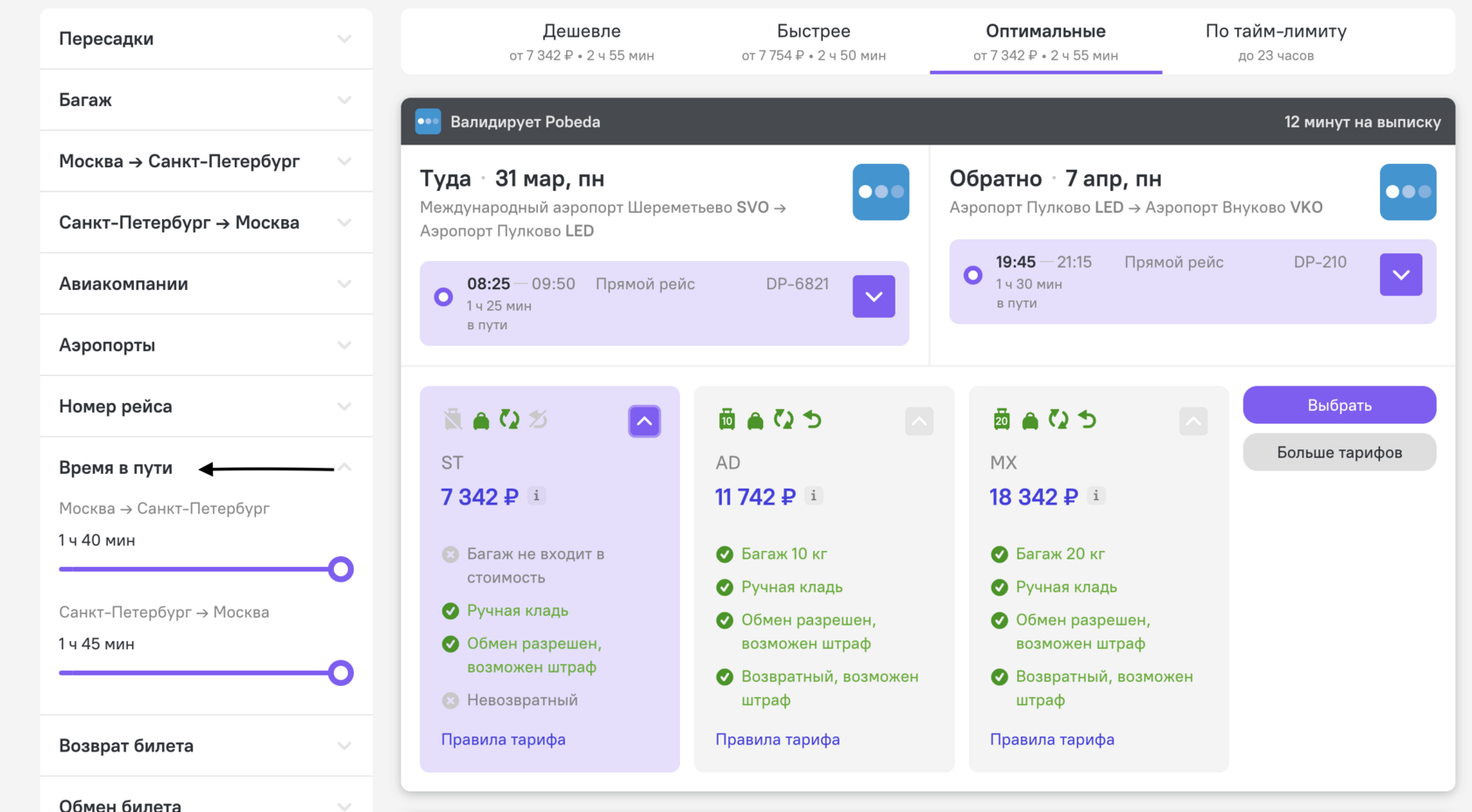This screenshot has width=1472, height=812.
Task: Click the Pobeda logo in validation header
Action: click(428, 122)
